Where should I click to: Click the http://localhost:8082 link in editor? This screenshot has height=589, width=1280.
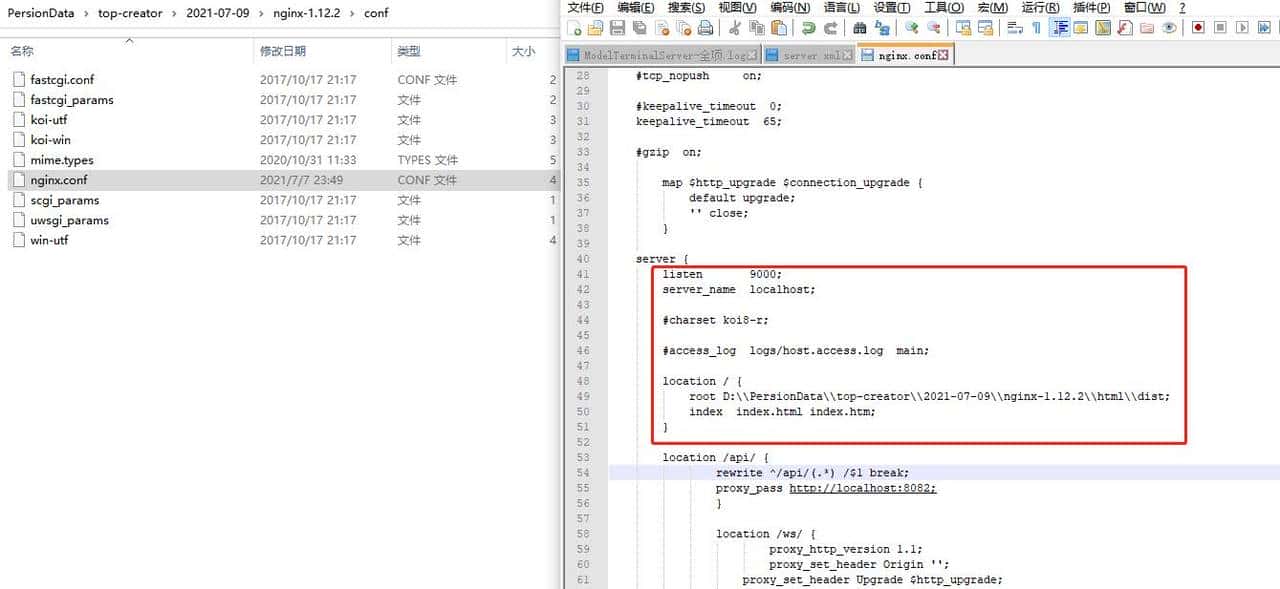click(x=862, y=488)
